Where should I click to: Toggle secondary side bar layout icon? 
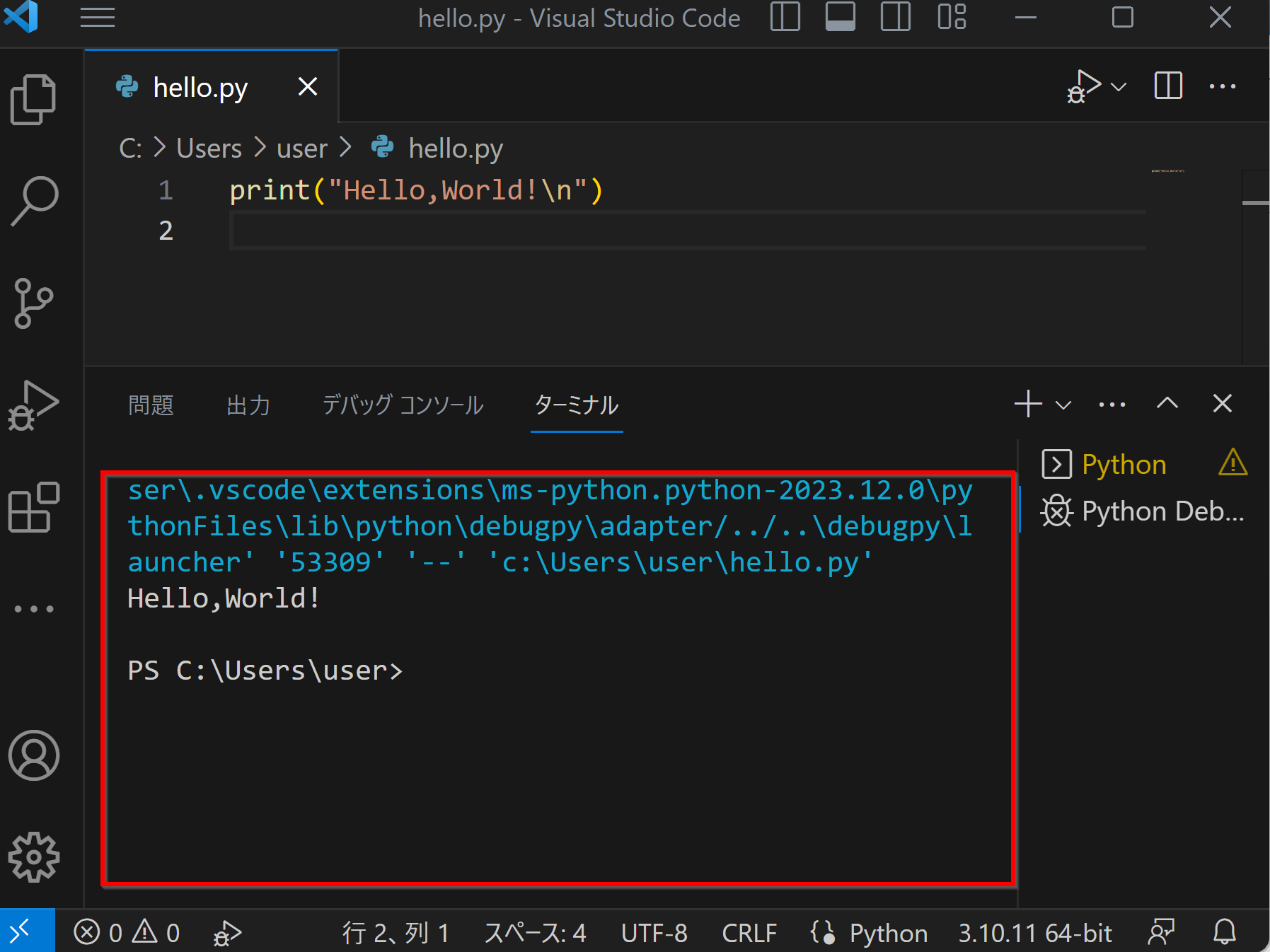click(895, 17)
